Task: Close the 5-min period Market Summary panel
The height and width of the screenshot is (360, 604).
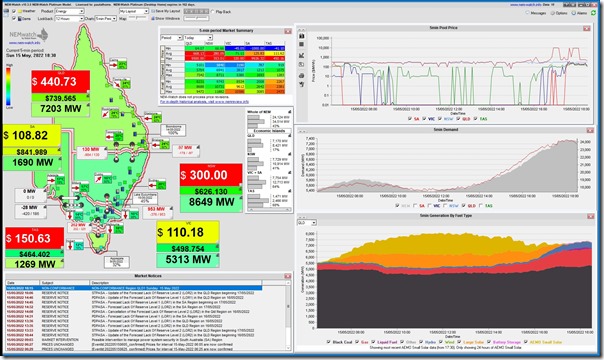Action: pos(288,31)
